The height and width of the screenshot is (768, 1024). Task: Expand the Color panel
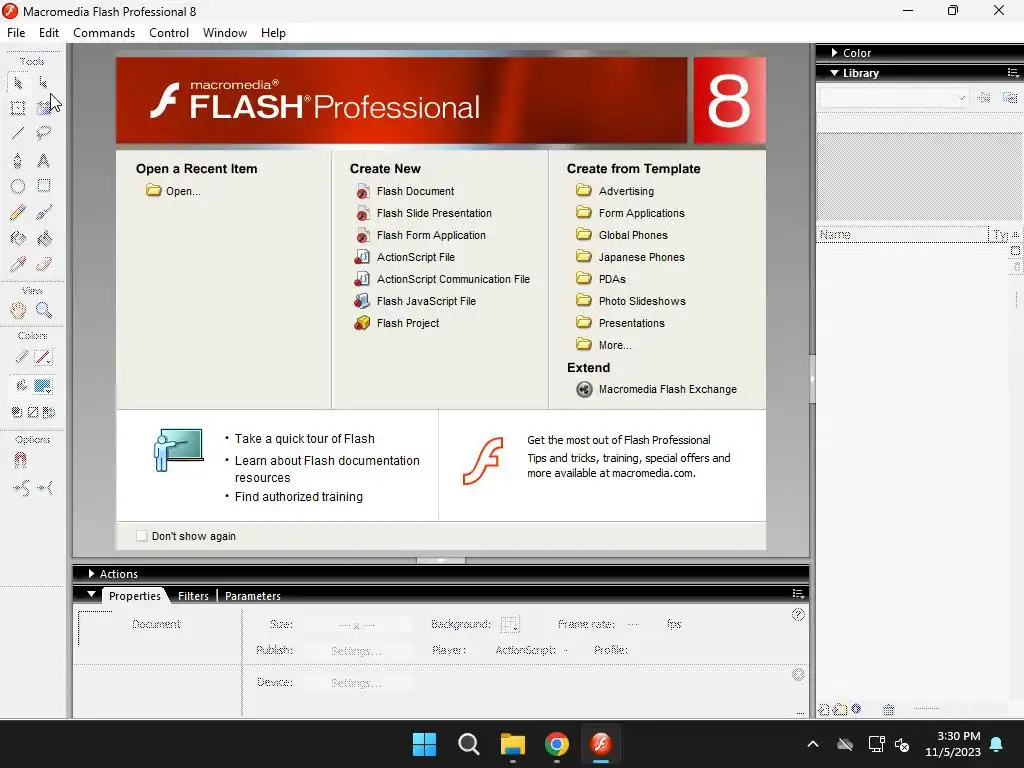point(835,53)
